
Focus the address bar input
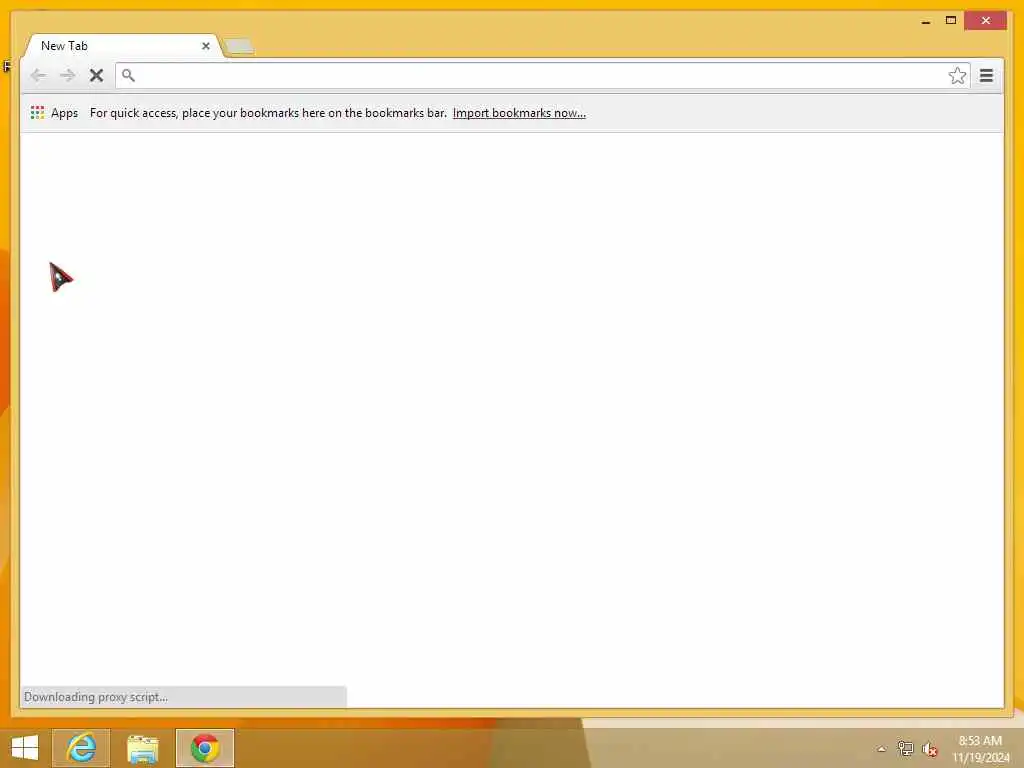click(541, 76)
